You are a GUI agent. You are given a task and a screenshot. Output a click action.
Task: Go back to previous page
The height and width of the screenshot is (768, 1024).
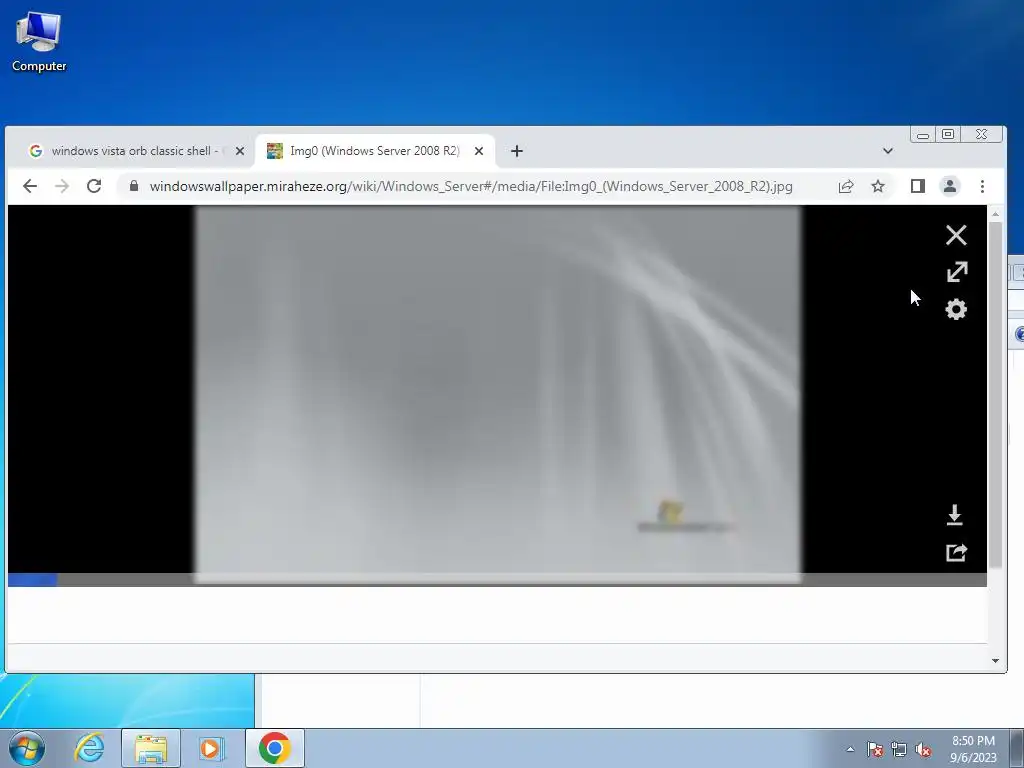tap(30, 186)
